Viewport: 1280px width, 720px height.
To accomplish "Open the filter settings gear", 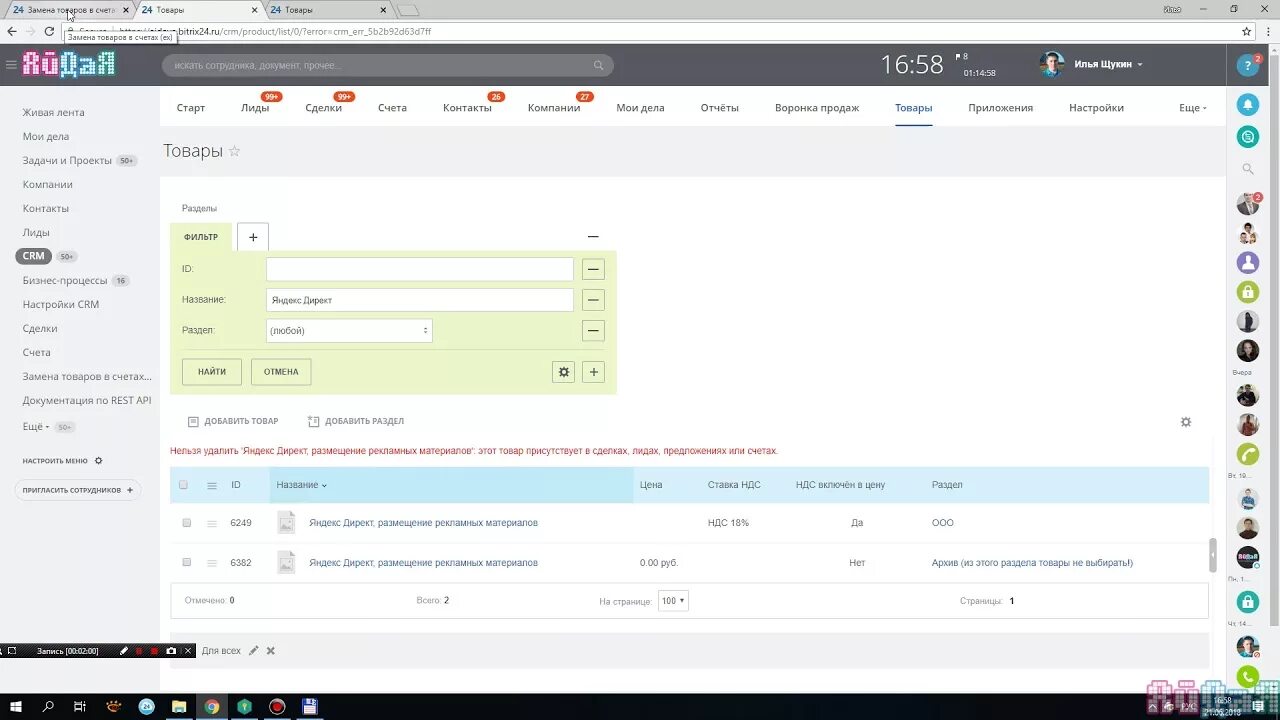I will (564, 372).
